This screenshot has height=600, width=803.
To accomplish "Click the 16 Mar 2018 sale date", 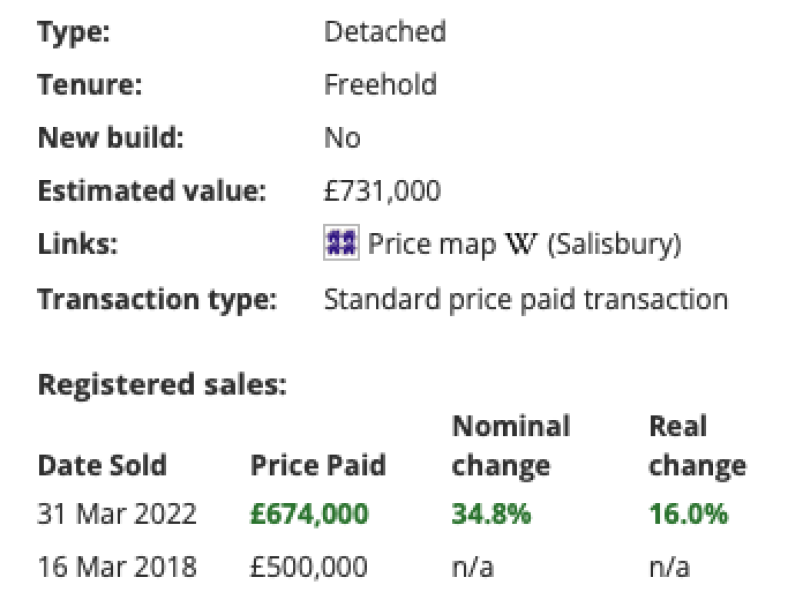I will 117,568.
